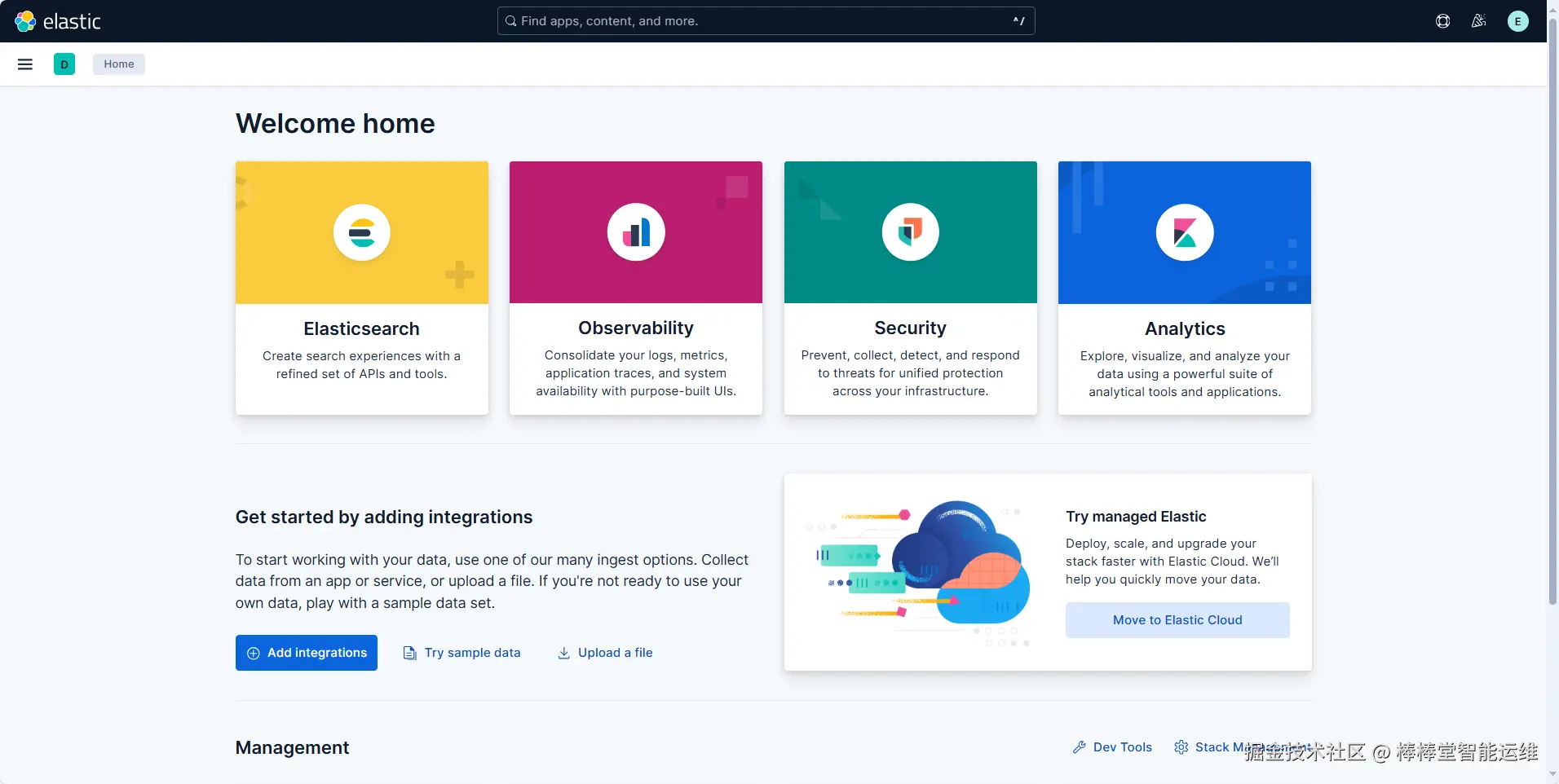Click the Upload a file download icon
The image size is (1559, 784).
pyautogui.click(x=563, y=653)
